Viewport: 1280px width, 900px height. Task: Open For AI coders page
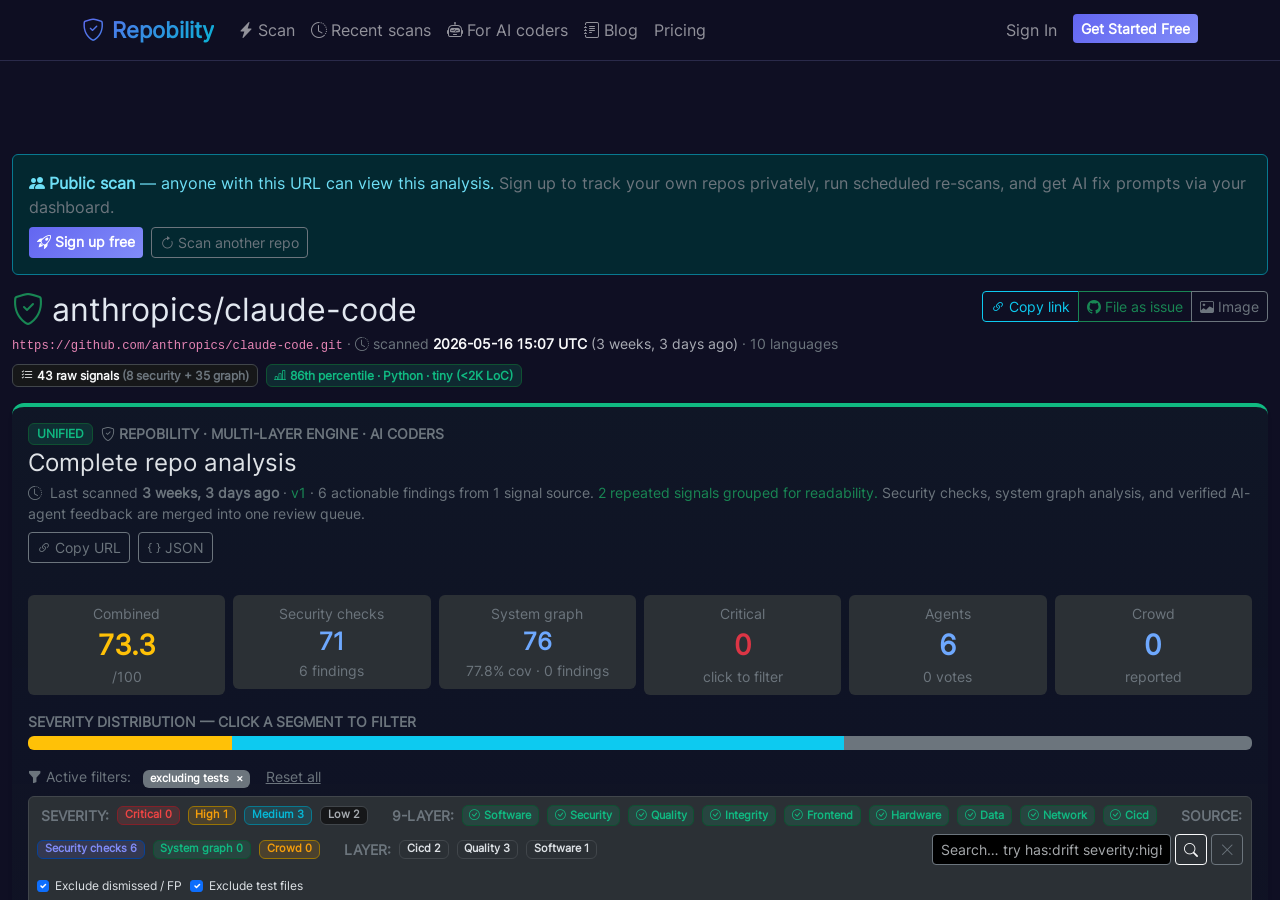507,30
